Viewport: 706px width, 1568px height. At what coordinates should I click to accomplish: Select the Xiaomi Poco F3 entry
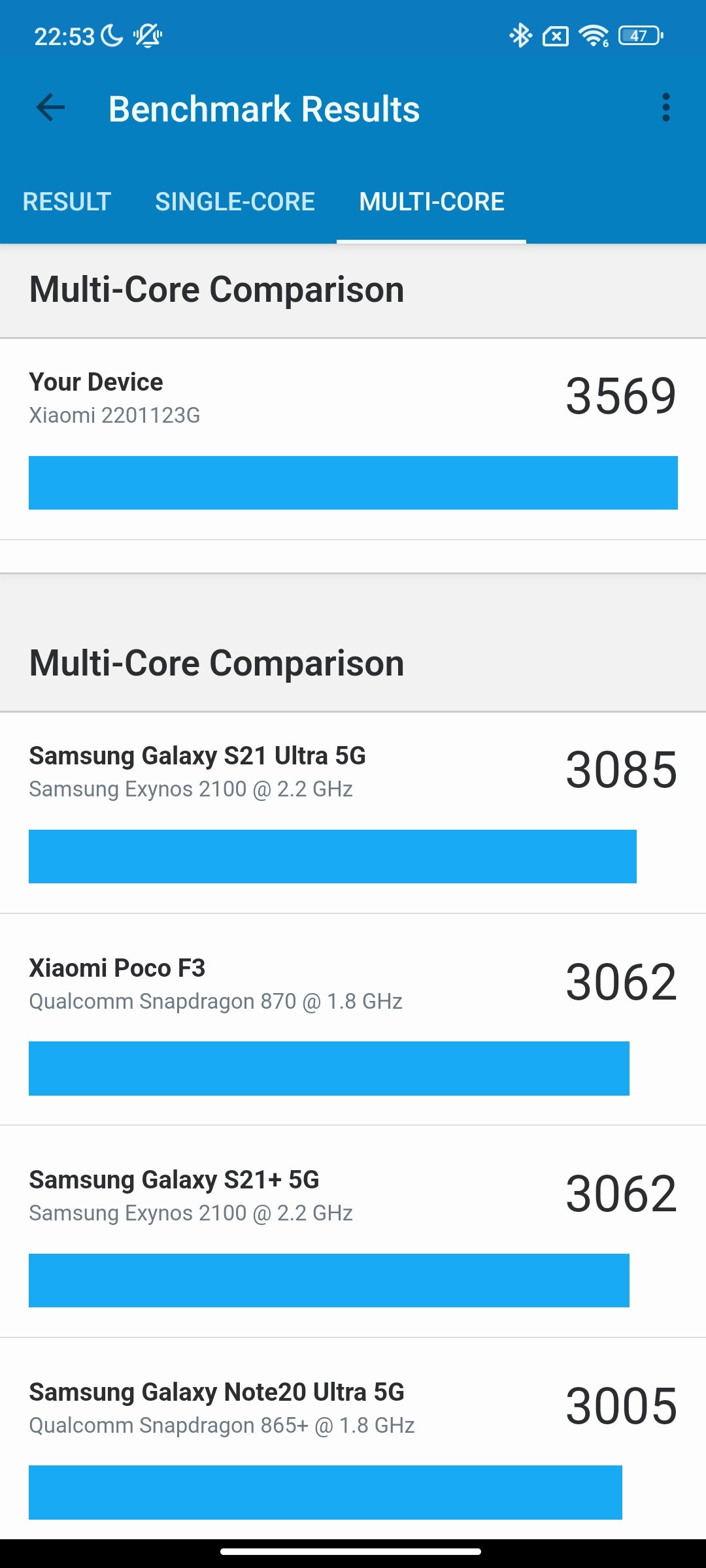point(353,1020)
